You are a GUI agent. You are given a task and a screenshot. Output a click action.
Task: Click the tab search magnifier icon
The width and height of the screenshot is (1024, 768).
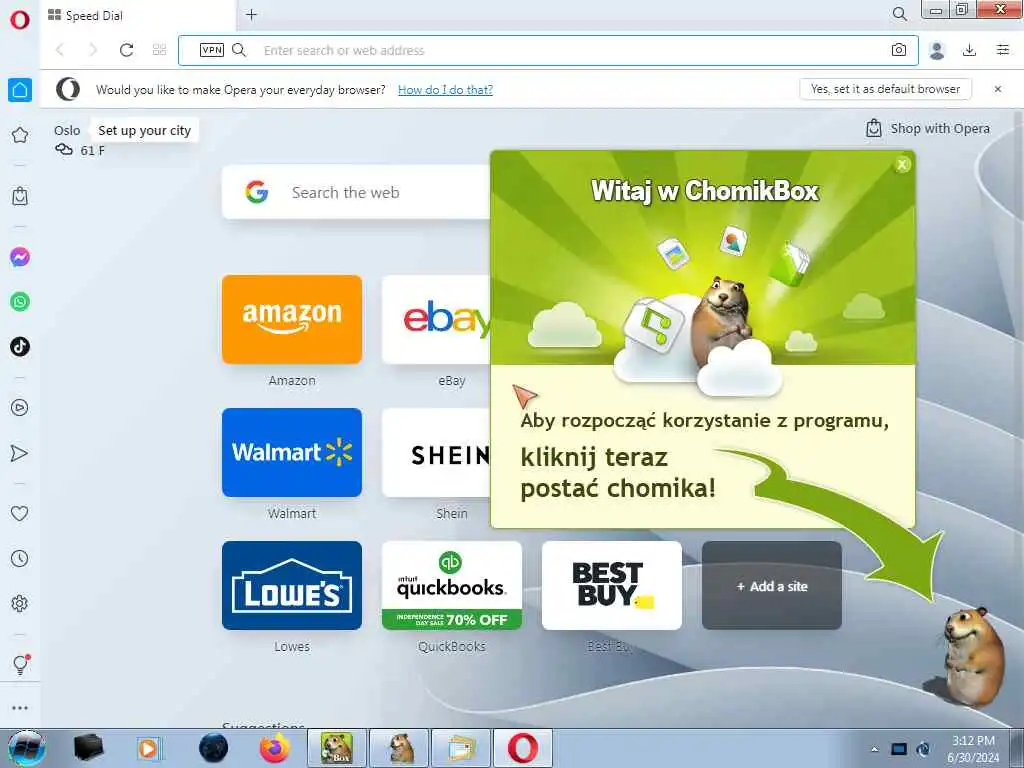(x=899, y=14)
